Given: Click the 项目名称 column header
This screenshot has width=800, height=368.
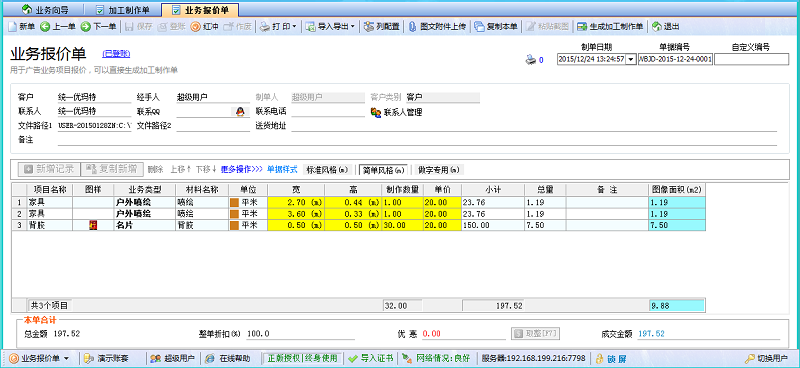Looking at the screenshot, I should (x=50, y=189).
